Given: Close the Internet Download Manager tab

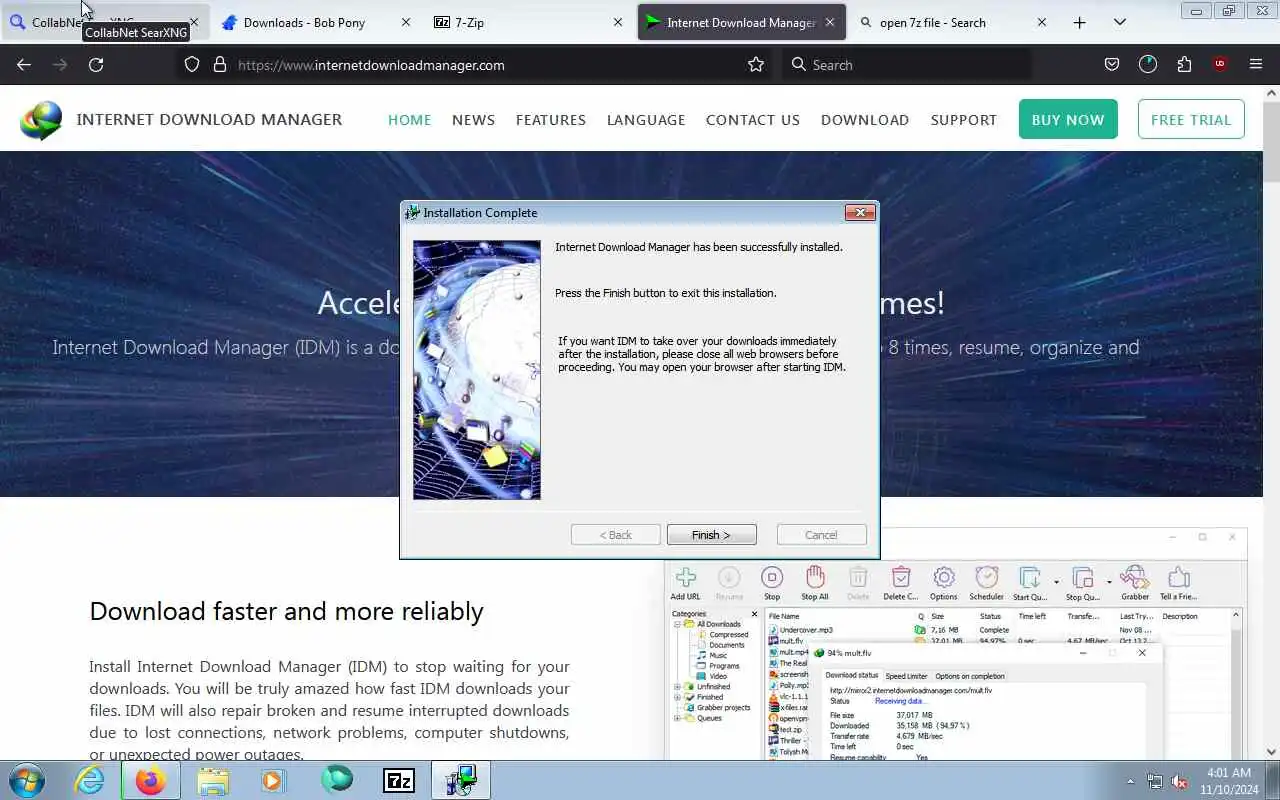Looking at the screenshot, I should 830,22.
